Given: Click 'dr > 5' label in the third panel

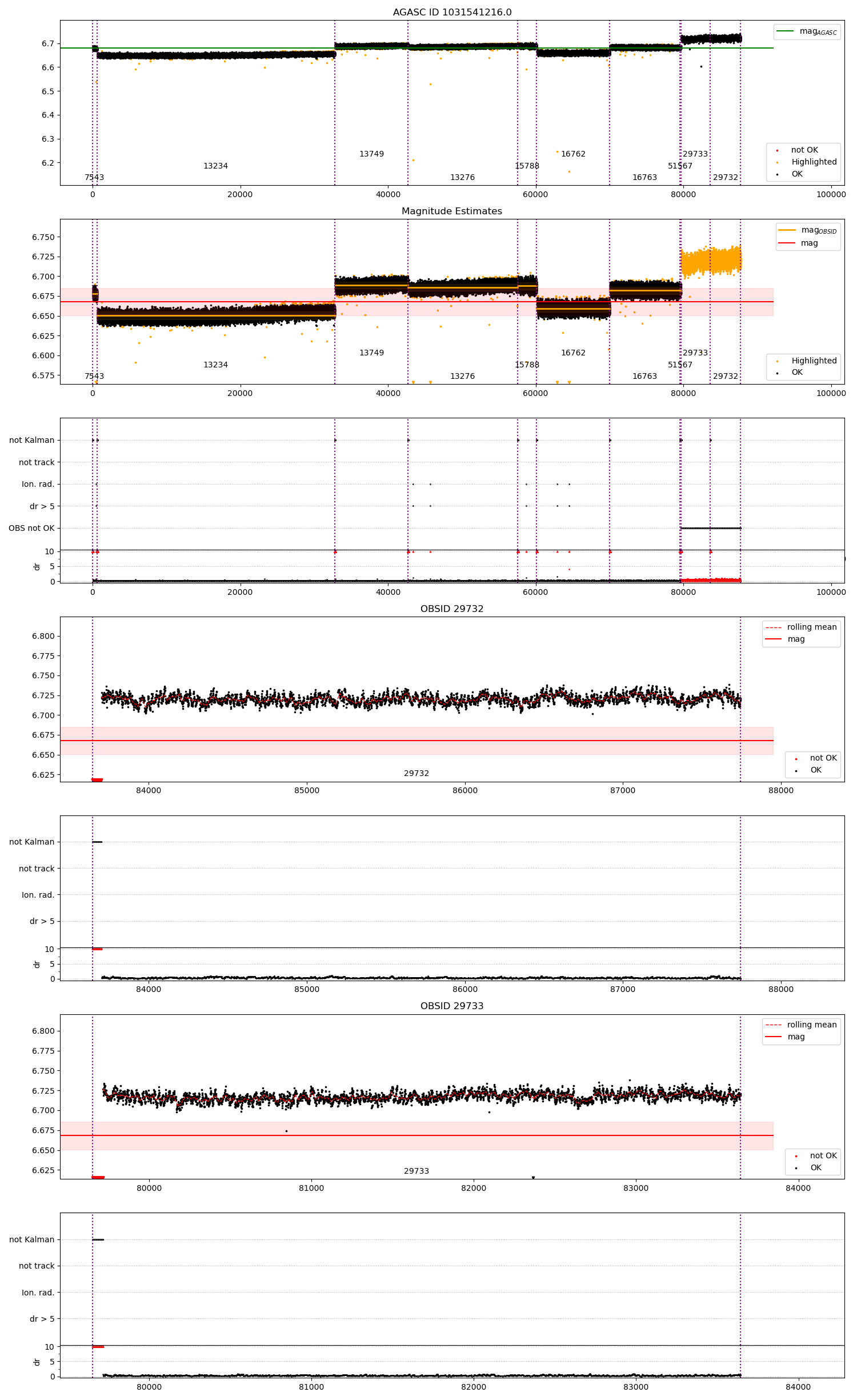Looking at the screenshot, I should [x=42, y=506].
